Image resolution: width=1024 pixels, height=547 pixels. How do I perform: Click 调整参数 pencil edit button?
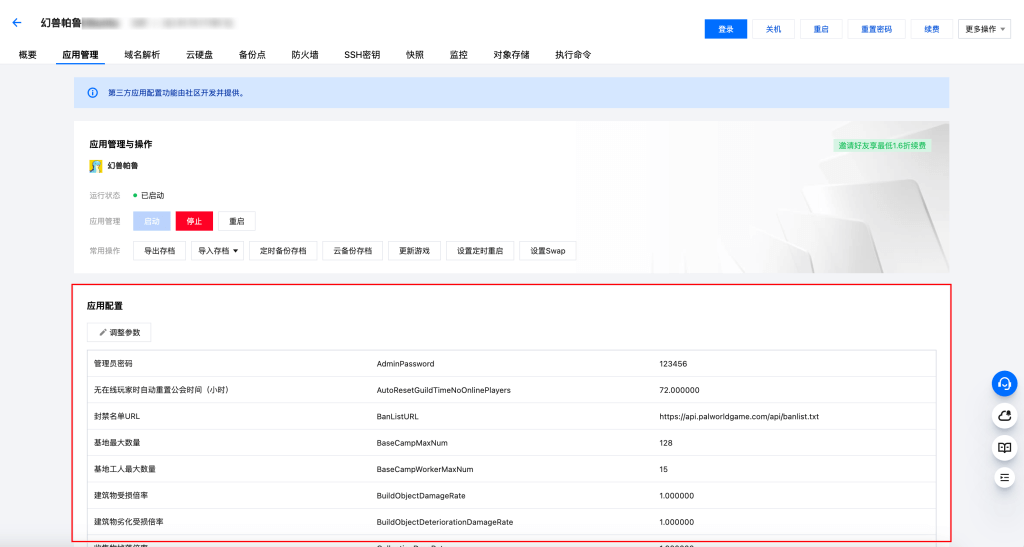(119, 332)
